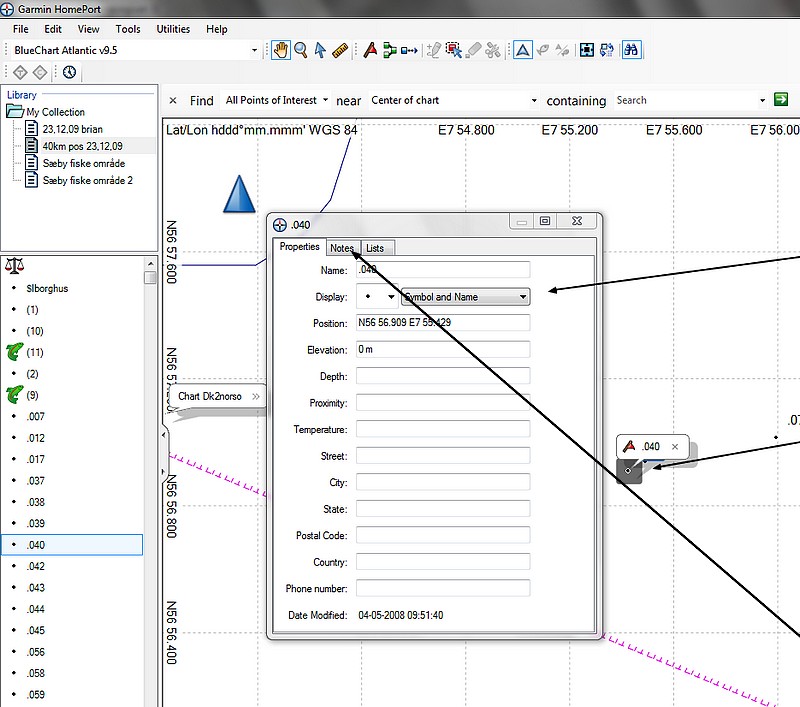Click the Depth field
Viewport: 800px width, 707px height.
(443, 376)
